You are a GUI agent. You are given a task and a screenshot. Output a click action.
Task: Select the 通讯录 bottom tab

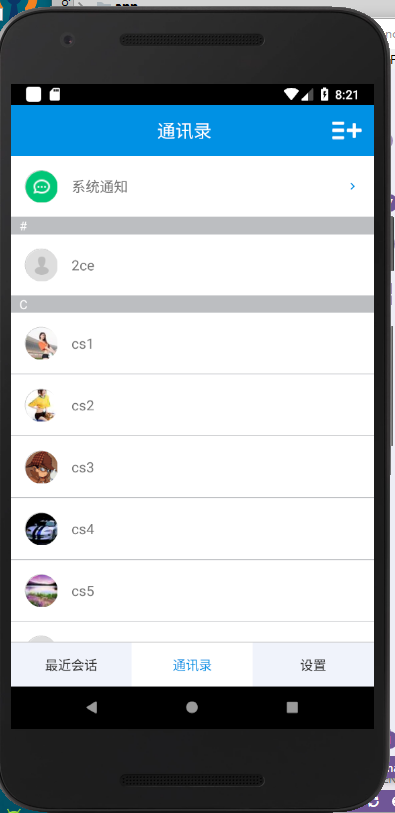click(192, 665)
